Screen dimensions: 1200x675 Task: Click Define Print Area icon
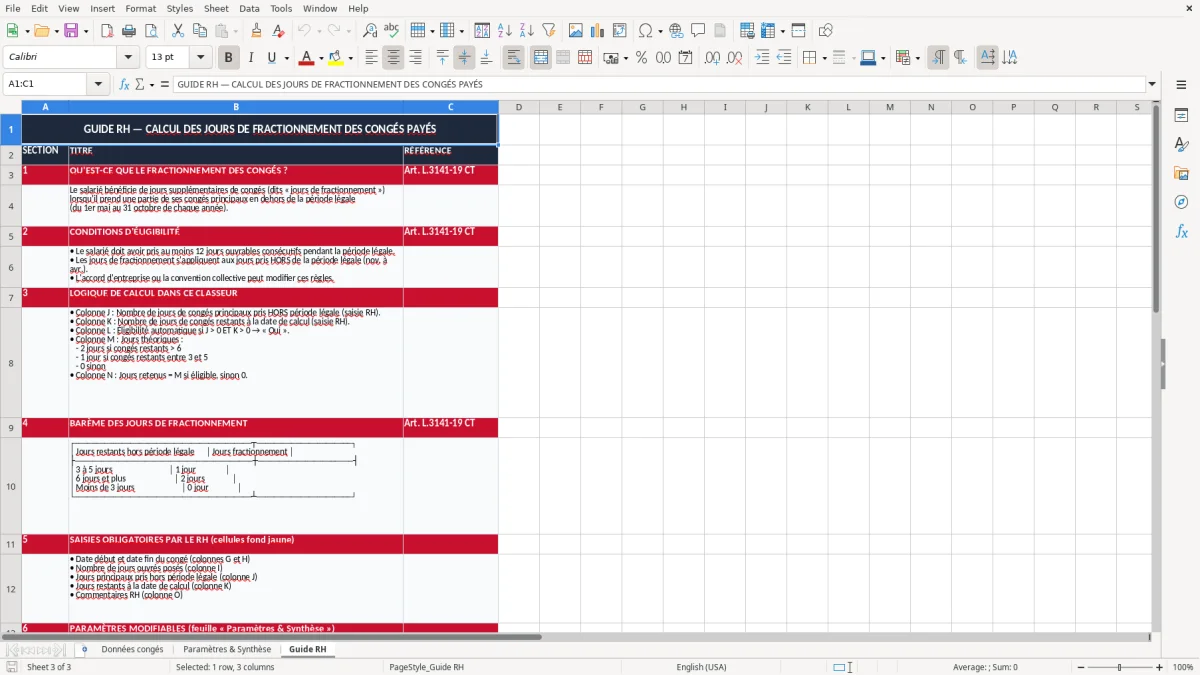pos(746,31)
